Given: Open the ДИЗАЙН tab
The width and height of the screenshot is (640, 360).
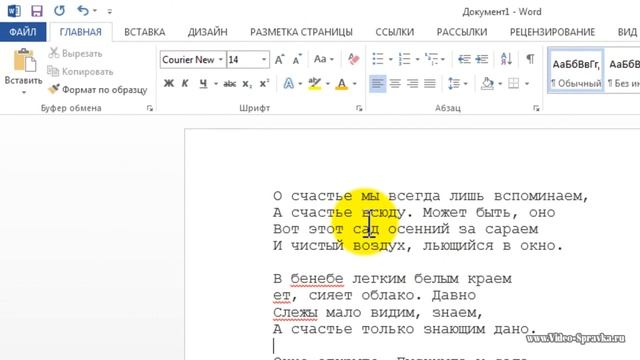Looking at the screenshot, I should point(207,32).
